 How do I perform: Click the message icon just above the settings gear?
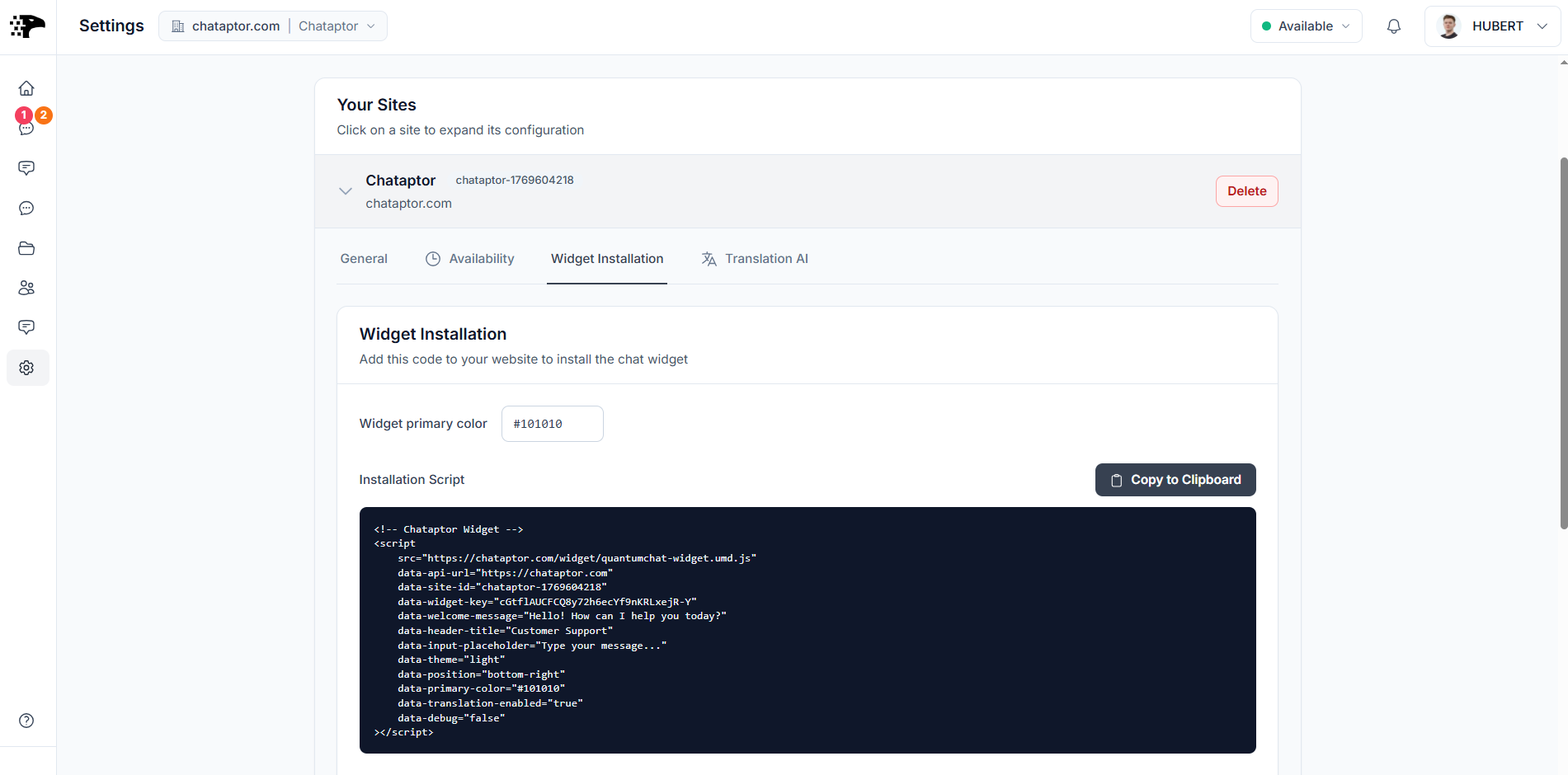pyautogui.click(x=26, y=327)
